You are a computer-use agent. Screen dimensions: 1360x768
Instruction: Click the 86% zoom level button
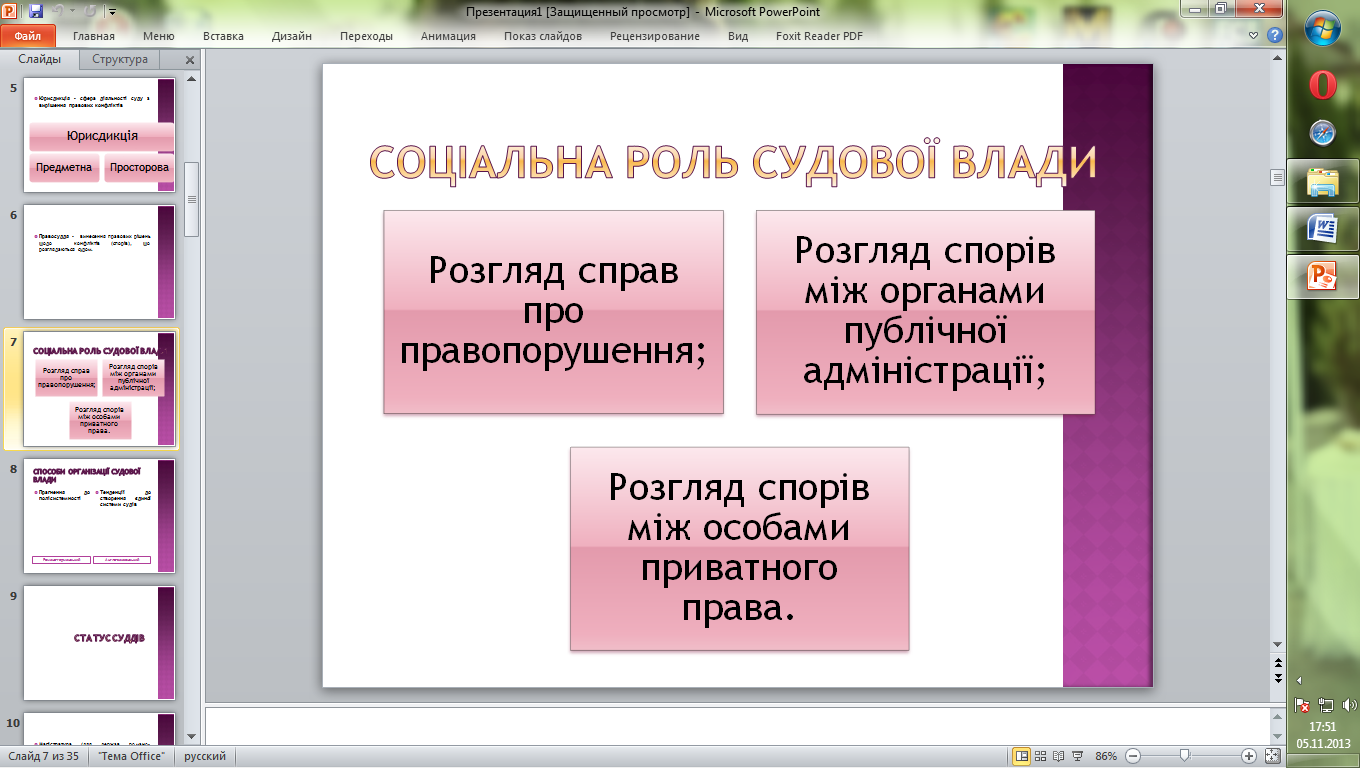pyautogui.click(x=1106, y=756)
